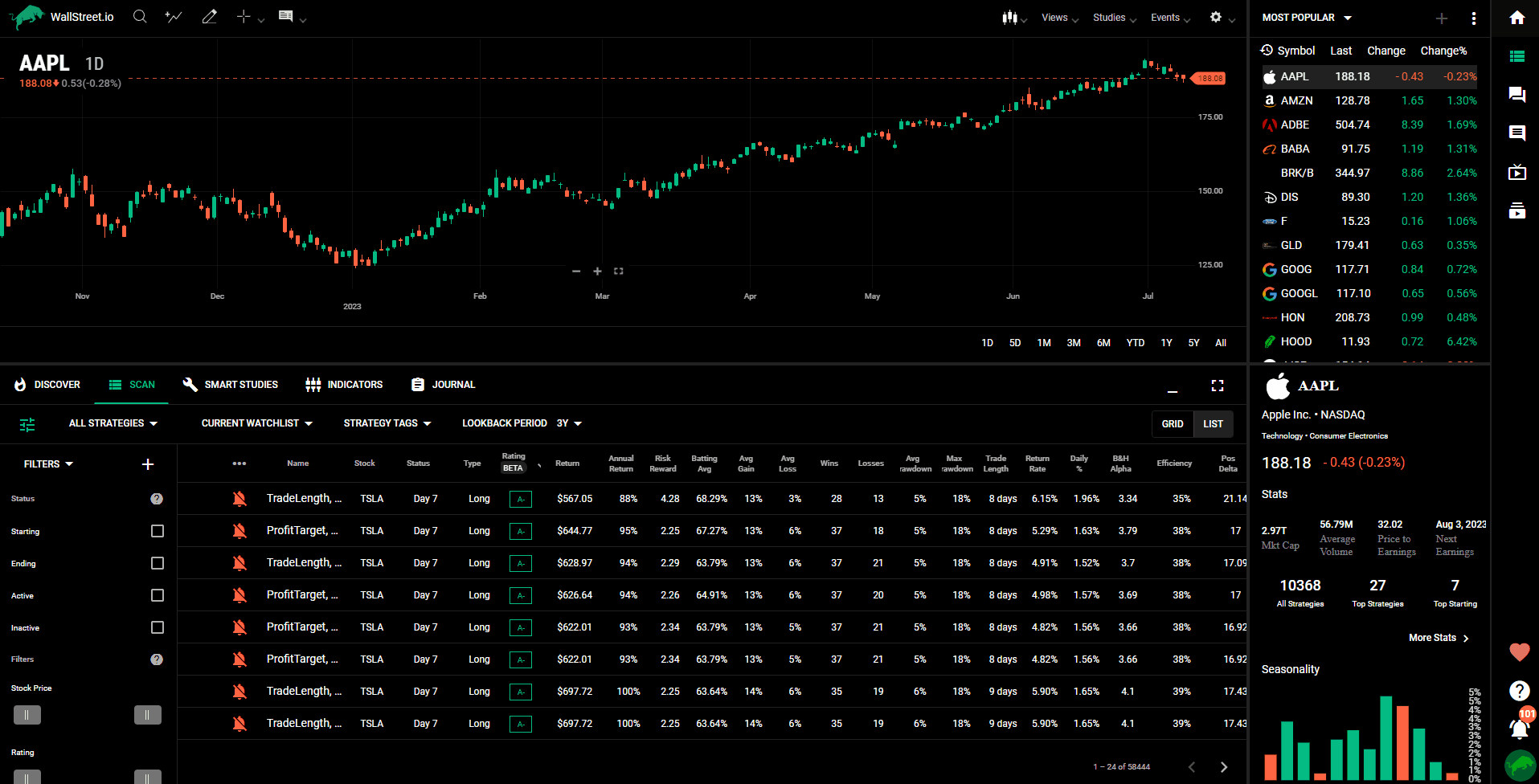Screen dimensions: 1539x784
Task: Switch to the SCAN tab
Action: click(132, 385)
